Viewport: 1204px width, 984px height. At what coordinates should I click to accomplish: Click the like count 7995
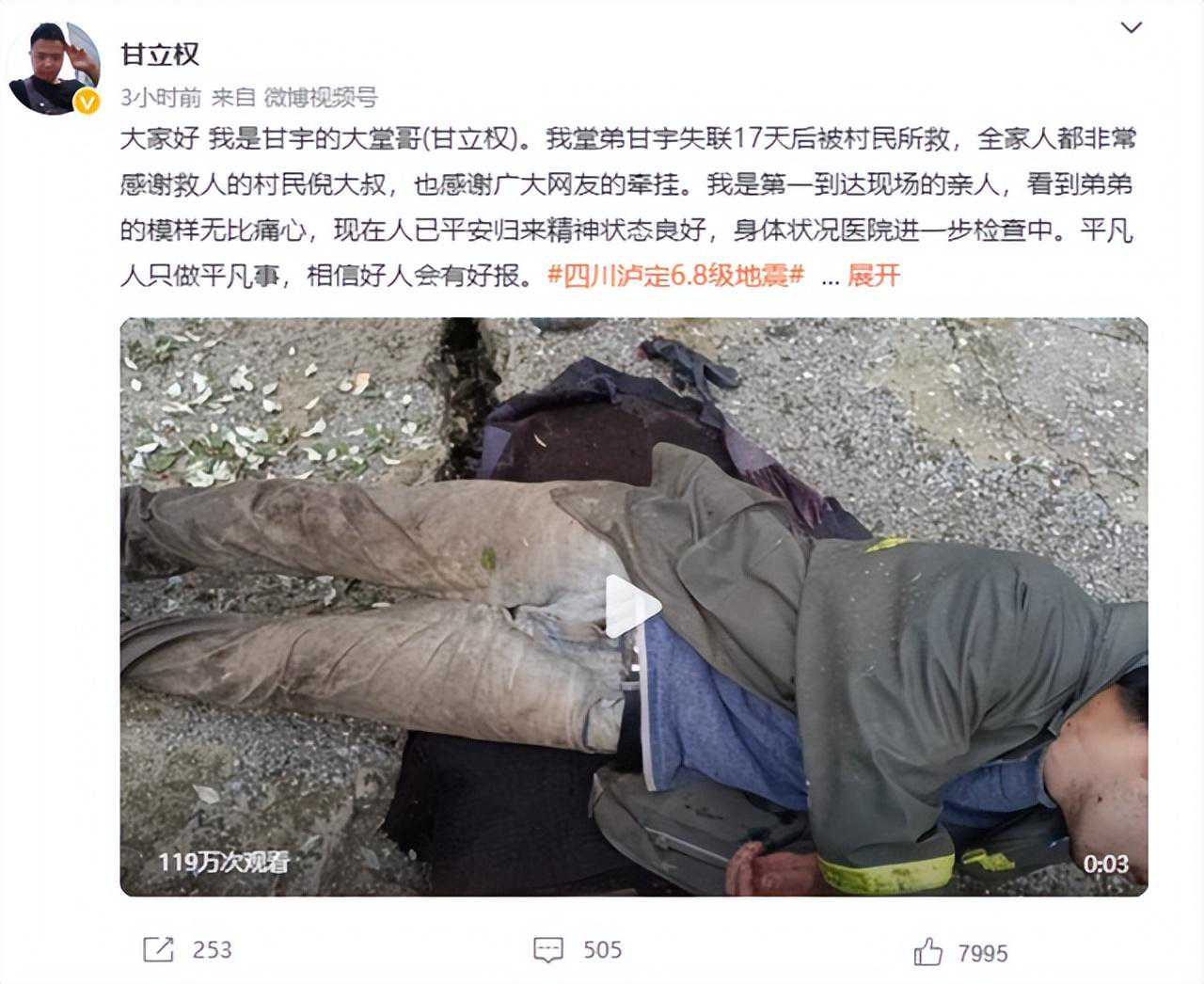983,954
